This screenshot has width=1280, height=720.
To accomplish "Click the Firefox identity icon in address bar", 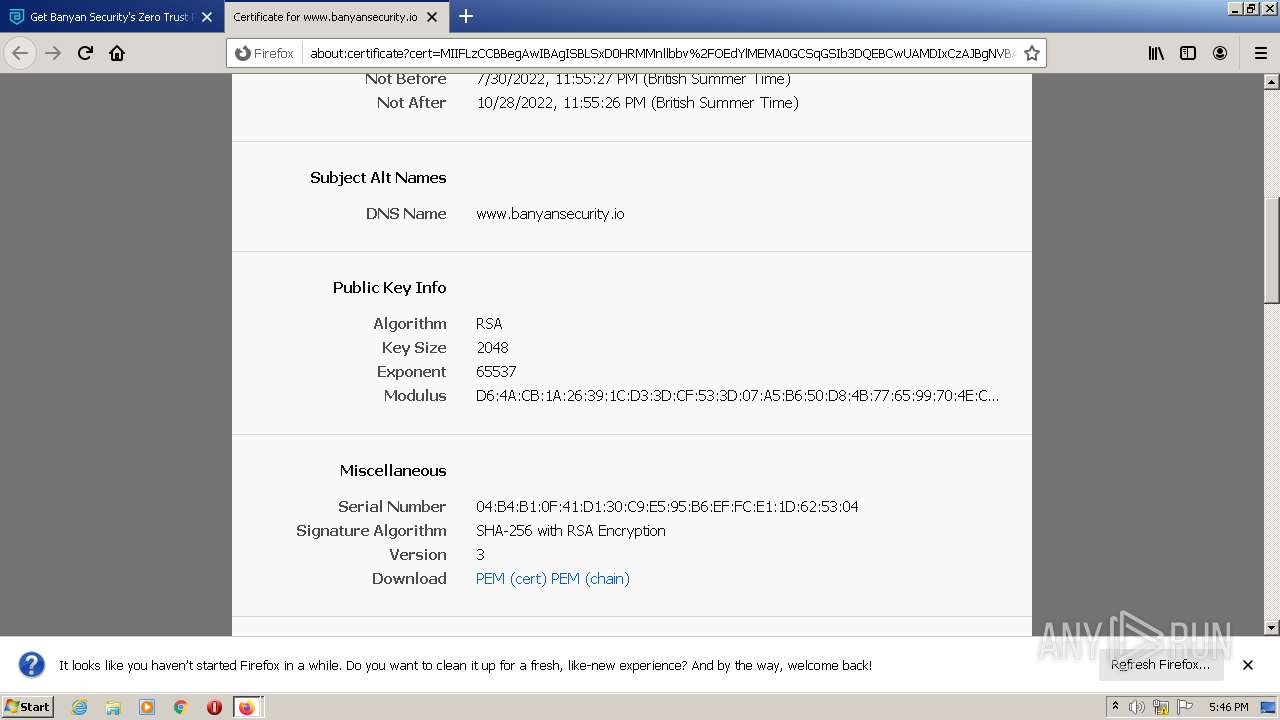I will (265, 53).
